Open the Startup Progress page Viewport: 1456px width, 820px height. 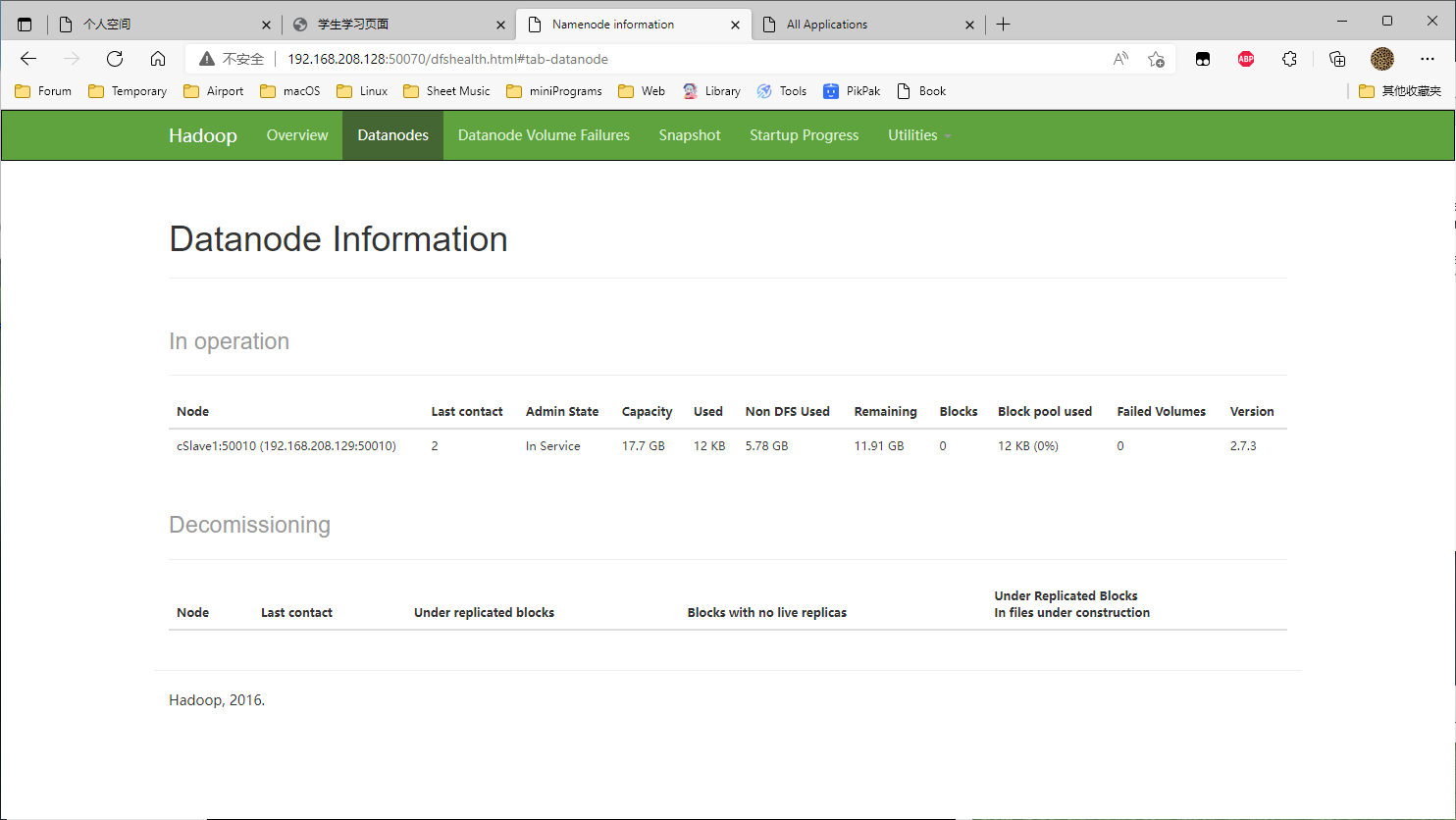click(804, 135)
